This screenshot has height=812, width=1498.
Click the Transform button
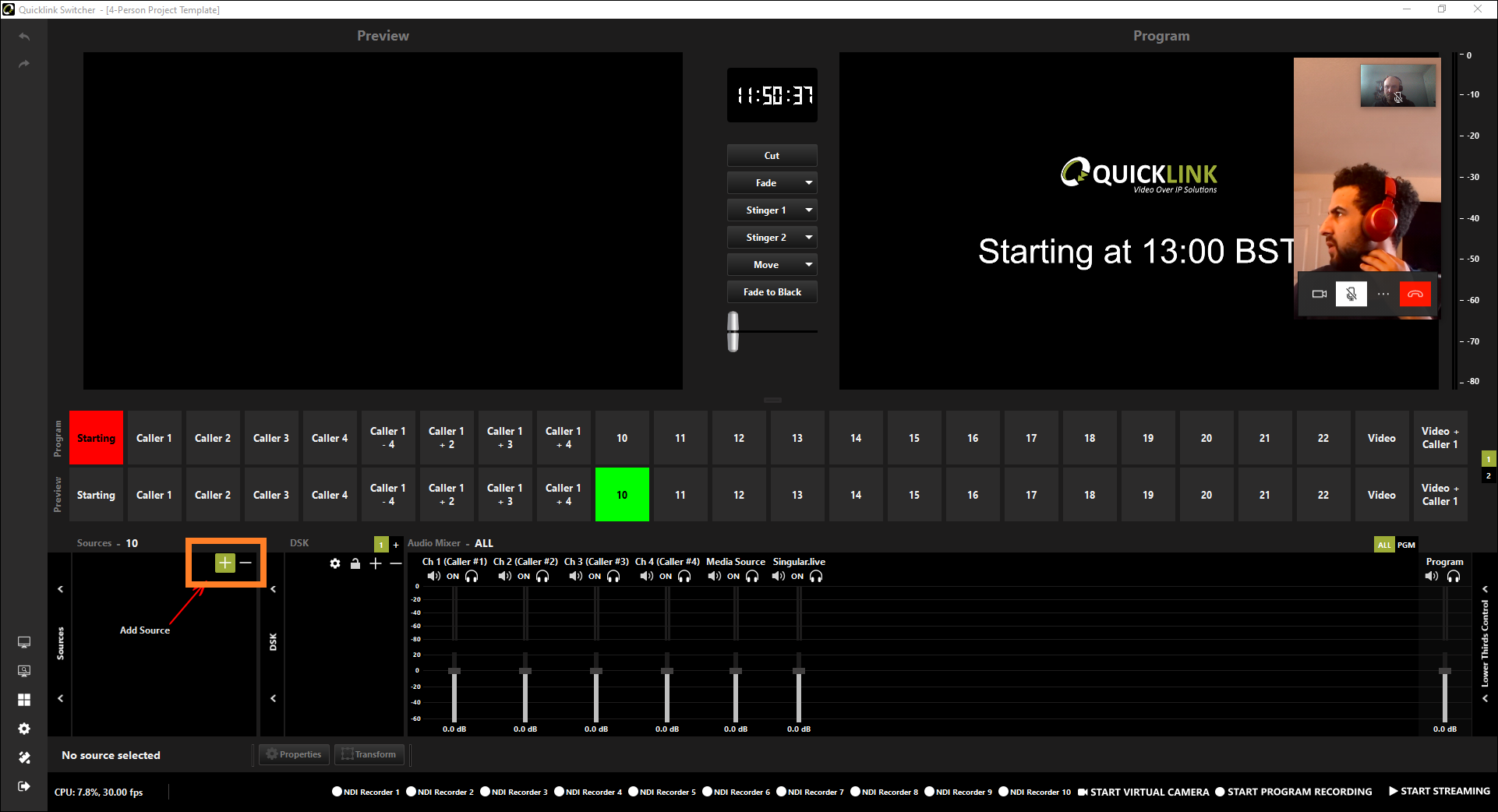point(369,754)
